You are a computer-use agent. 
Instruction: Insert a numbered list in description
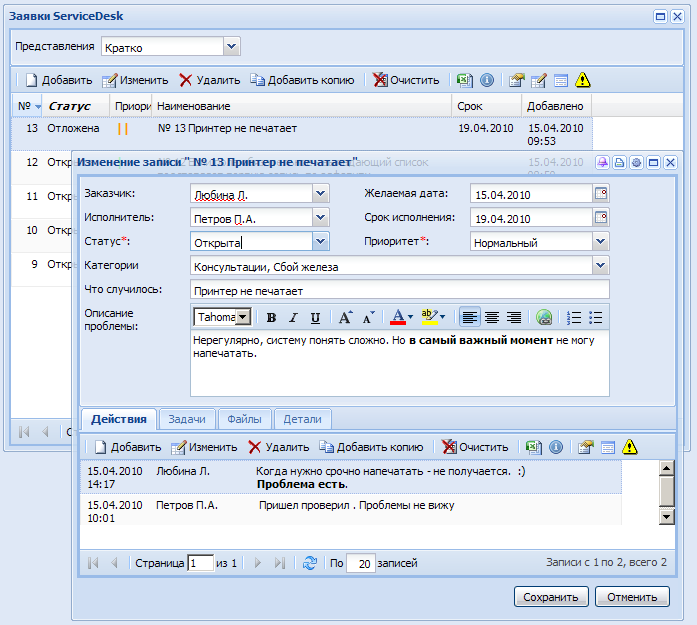(x=574, y=318)
